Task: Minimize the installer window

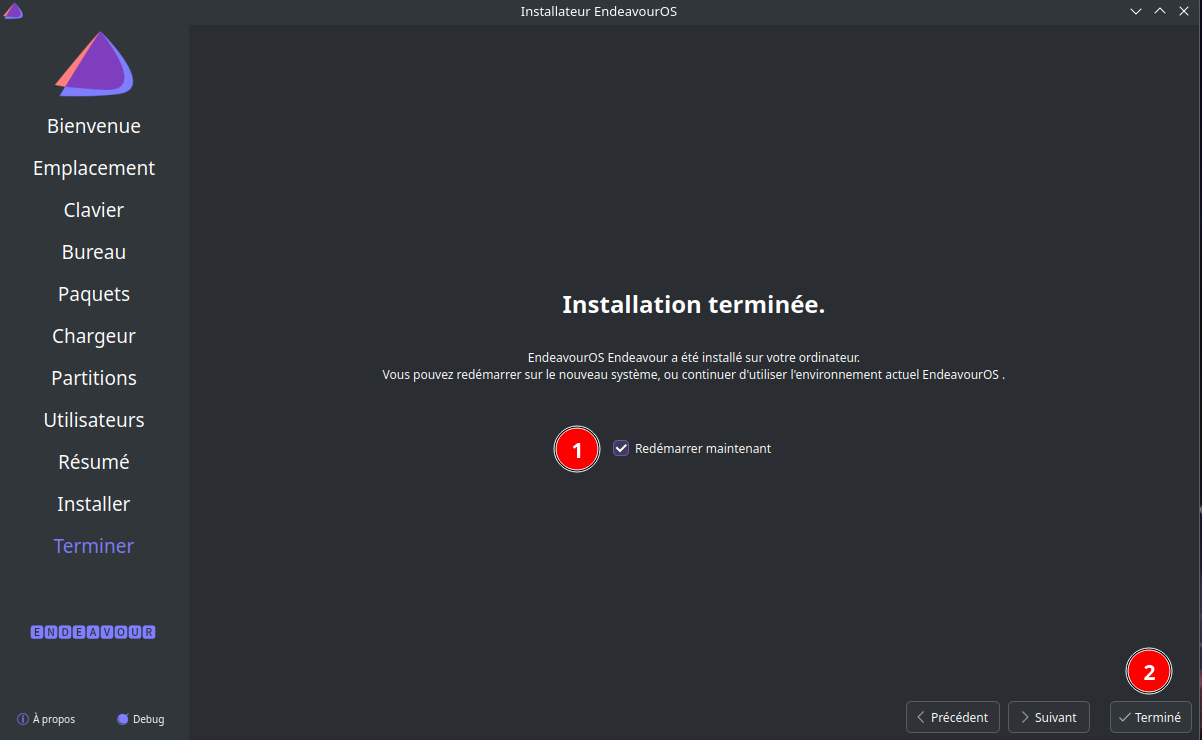Action: (x=1136, y=11)
